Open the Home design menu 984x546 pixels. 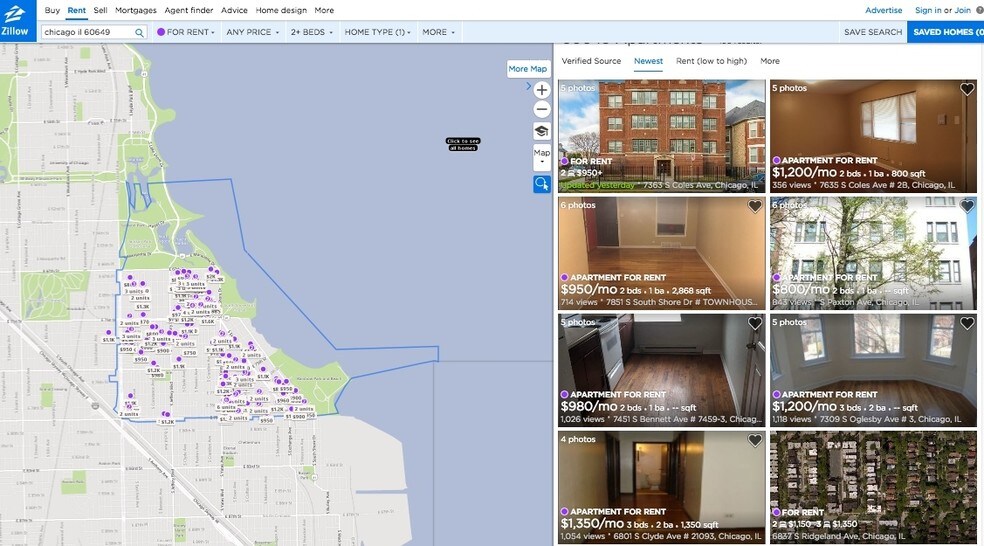click(x=281, y=10)
